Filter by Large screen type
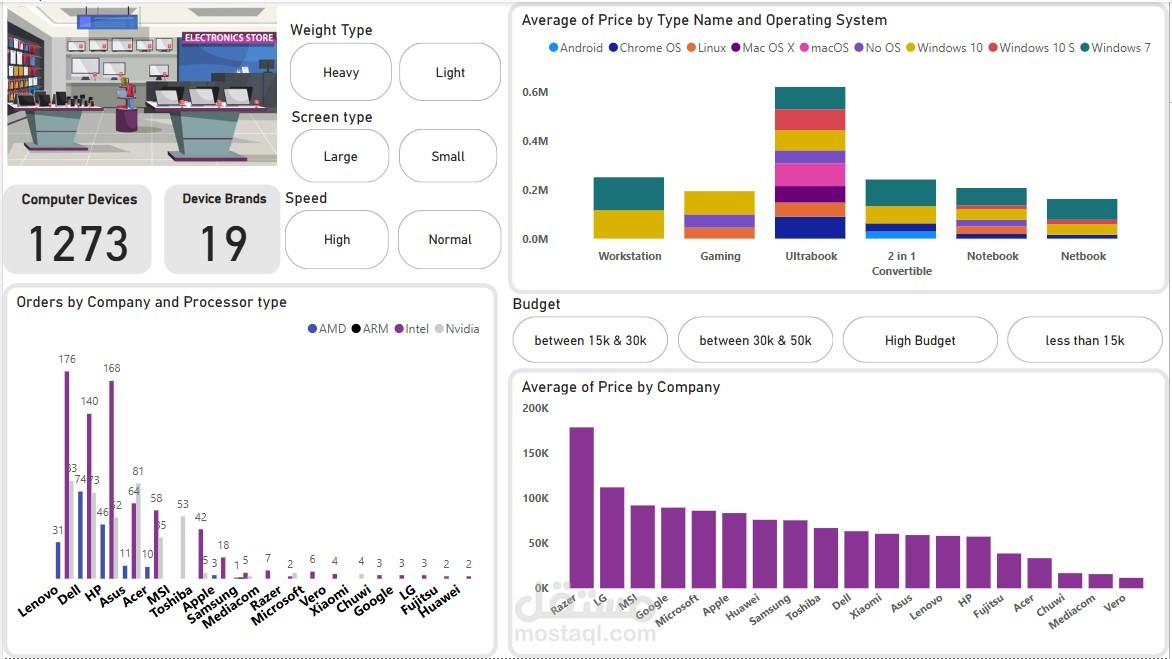Viewport: 1172px width, 659px height. [x=340, y=156]
